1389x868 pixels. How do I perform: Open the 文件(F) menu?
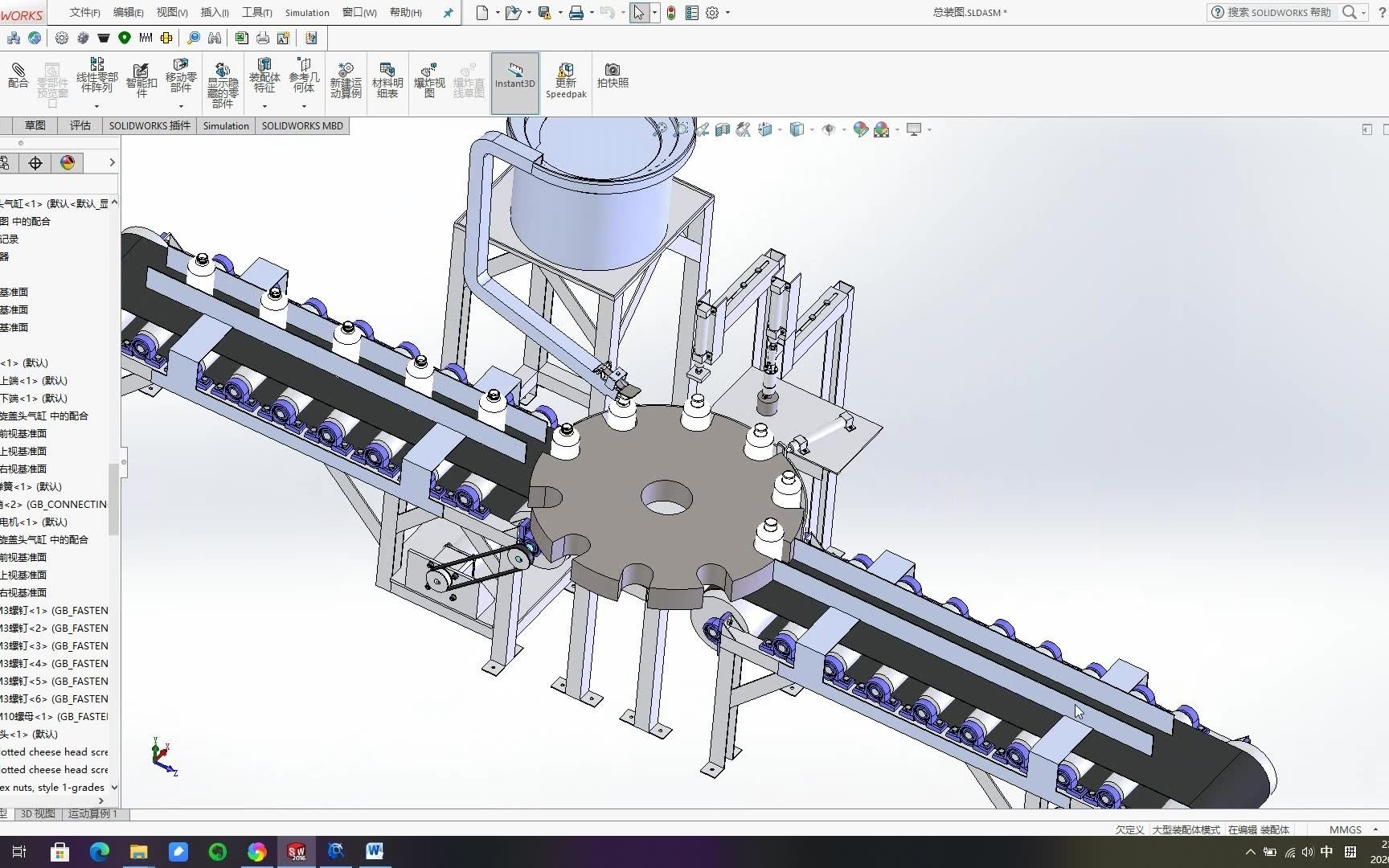coord(84,13)
